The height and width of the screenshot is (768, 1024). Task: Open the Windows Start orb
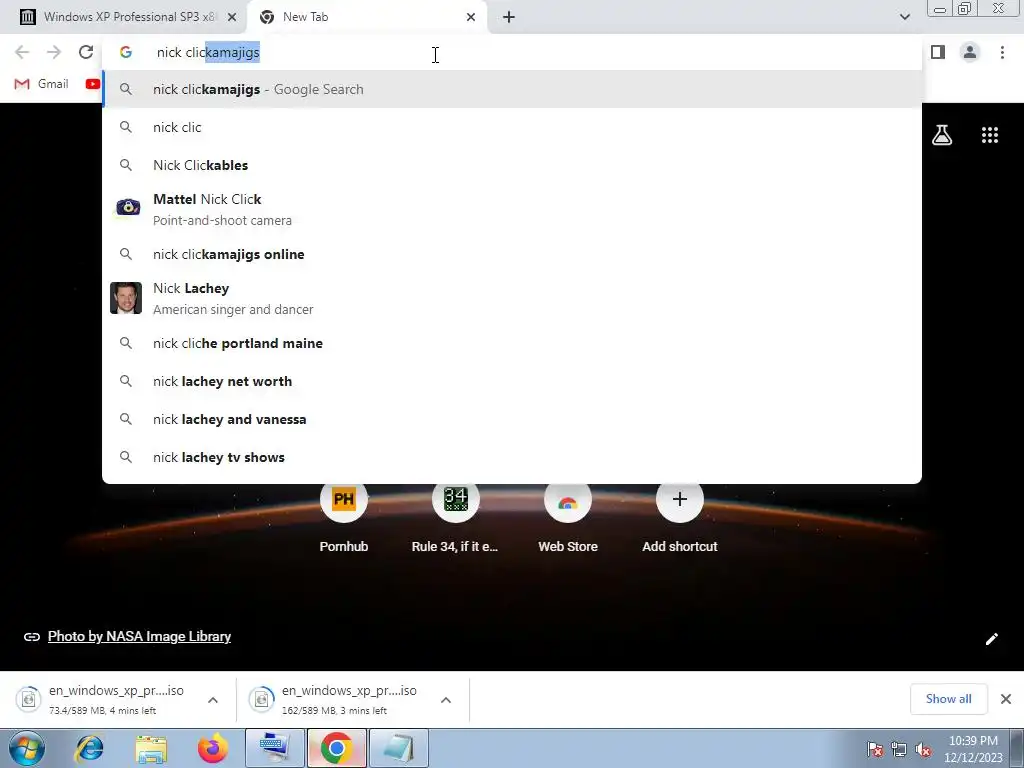click(x=27, y=748)
